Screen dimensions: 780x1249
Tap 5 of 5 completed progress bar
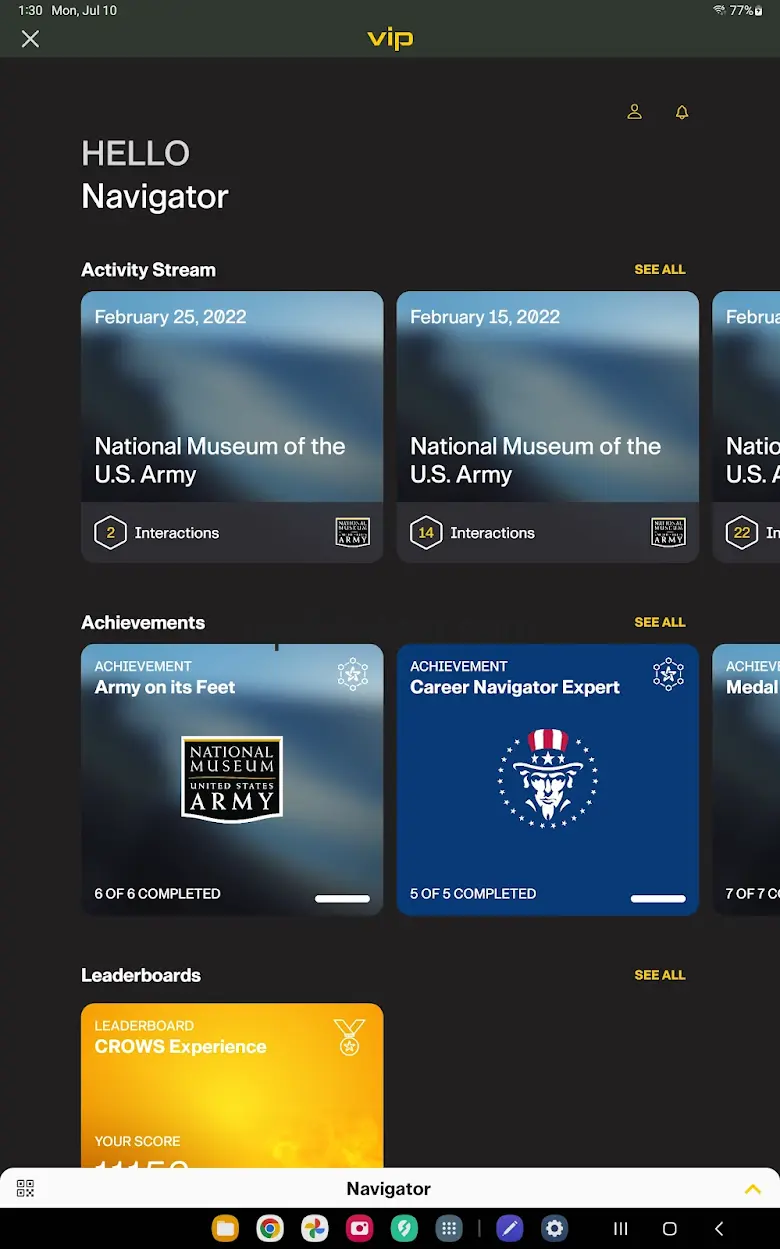[659, 899]
